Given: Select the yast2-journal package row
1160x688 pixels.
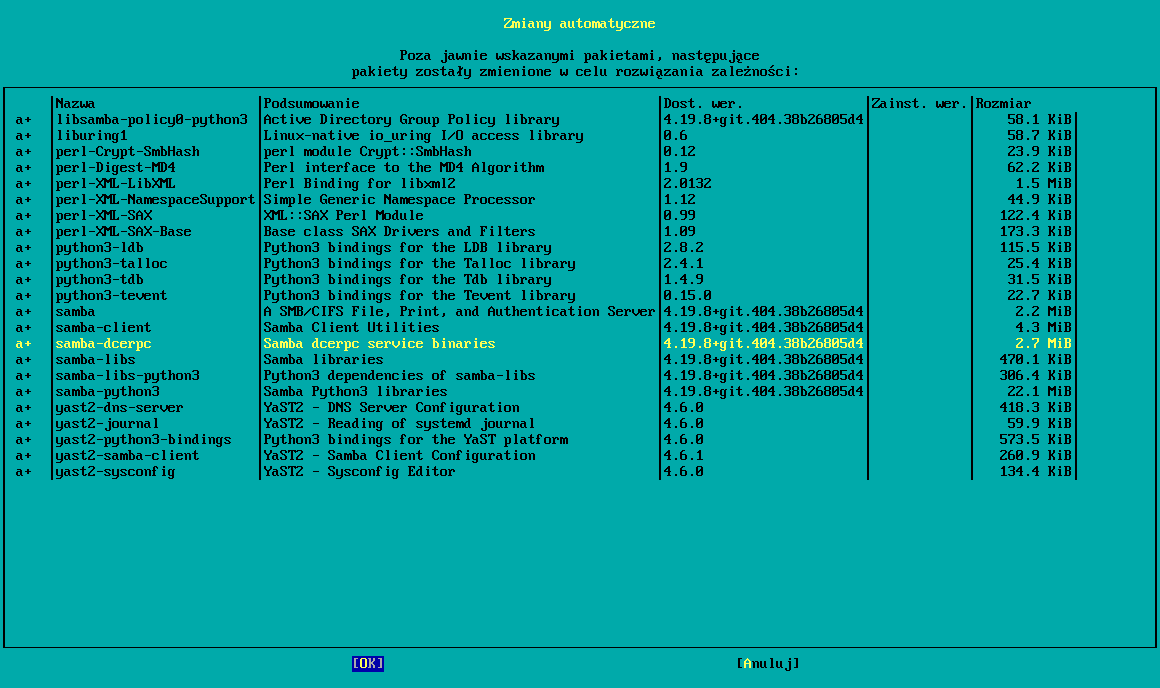Looking at the screenshot, I should [x=545, y=424].
